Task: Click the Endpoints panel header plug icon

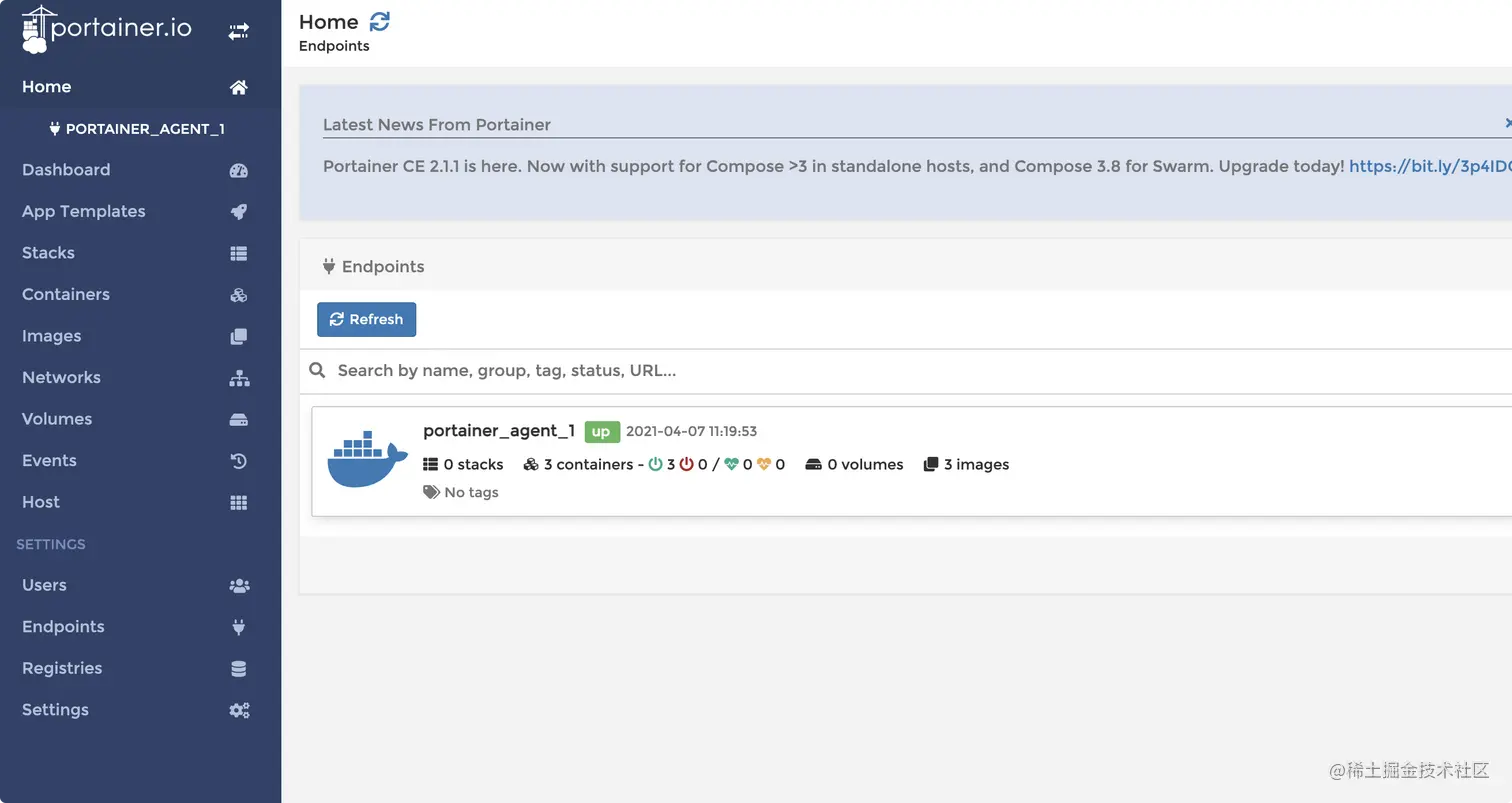Action: (328, 267)
